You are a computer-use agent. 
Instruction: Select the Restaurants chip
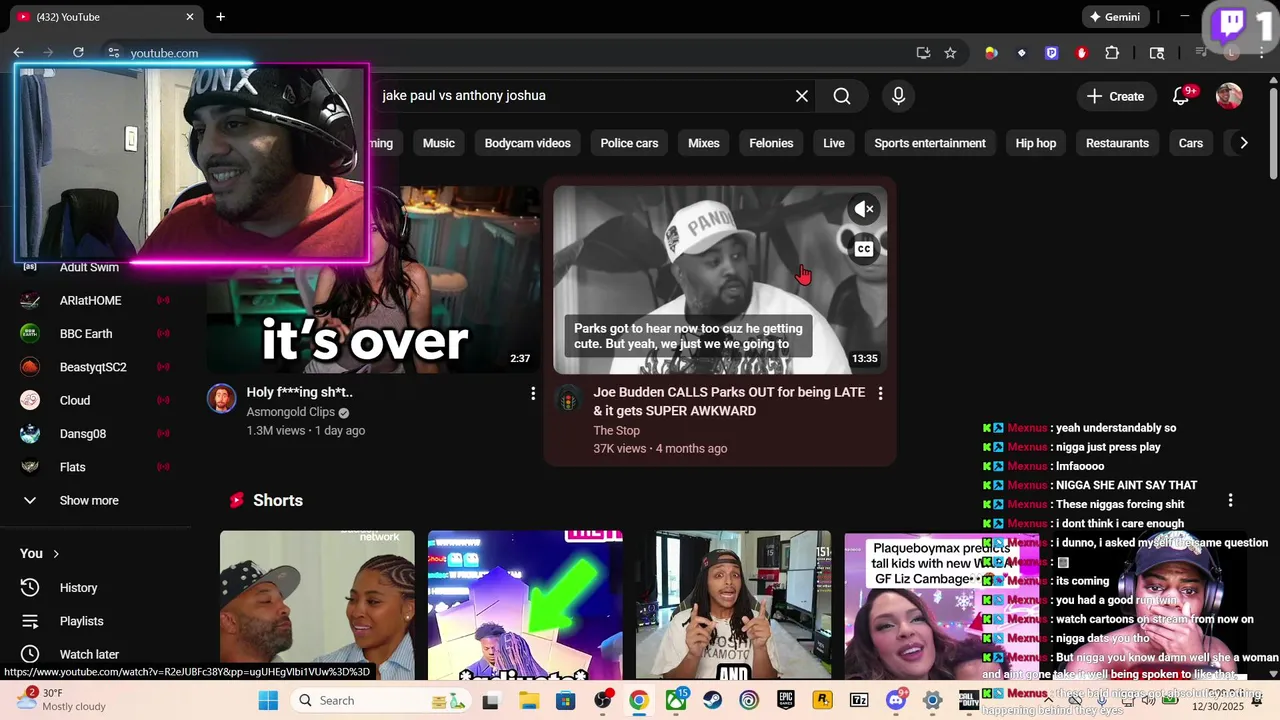pyautogui.click(x=1117, y=143)
